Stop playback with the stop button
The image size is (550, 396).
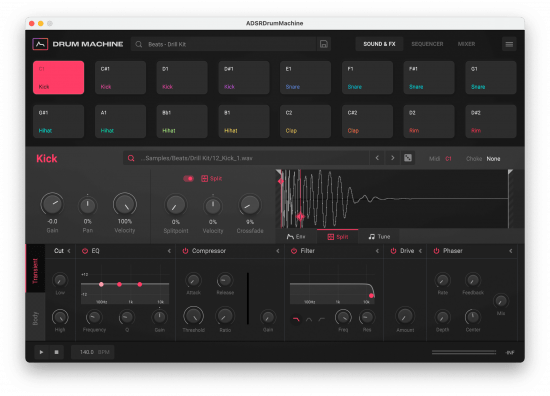click(56, 352)
